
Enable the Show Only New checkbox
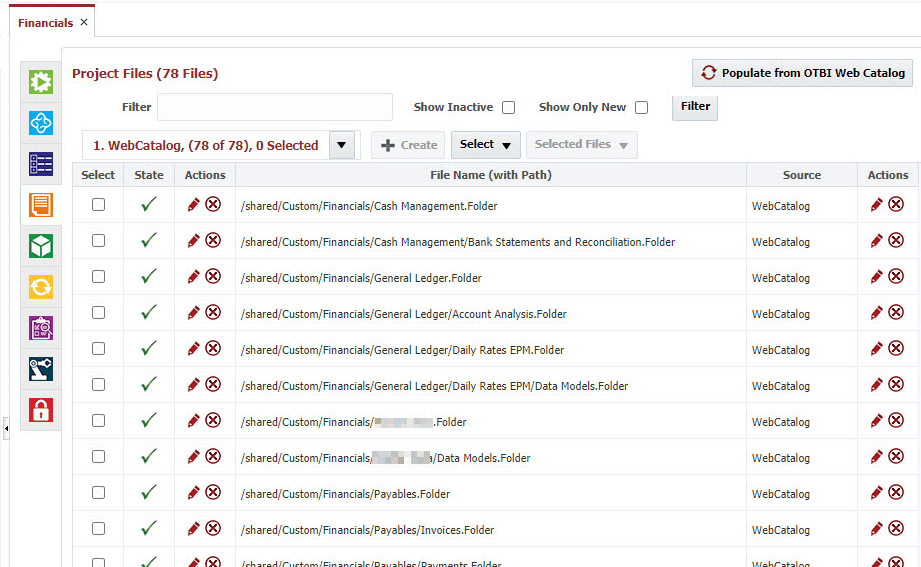tap(641, 108)
